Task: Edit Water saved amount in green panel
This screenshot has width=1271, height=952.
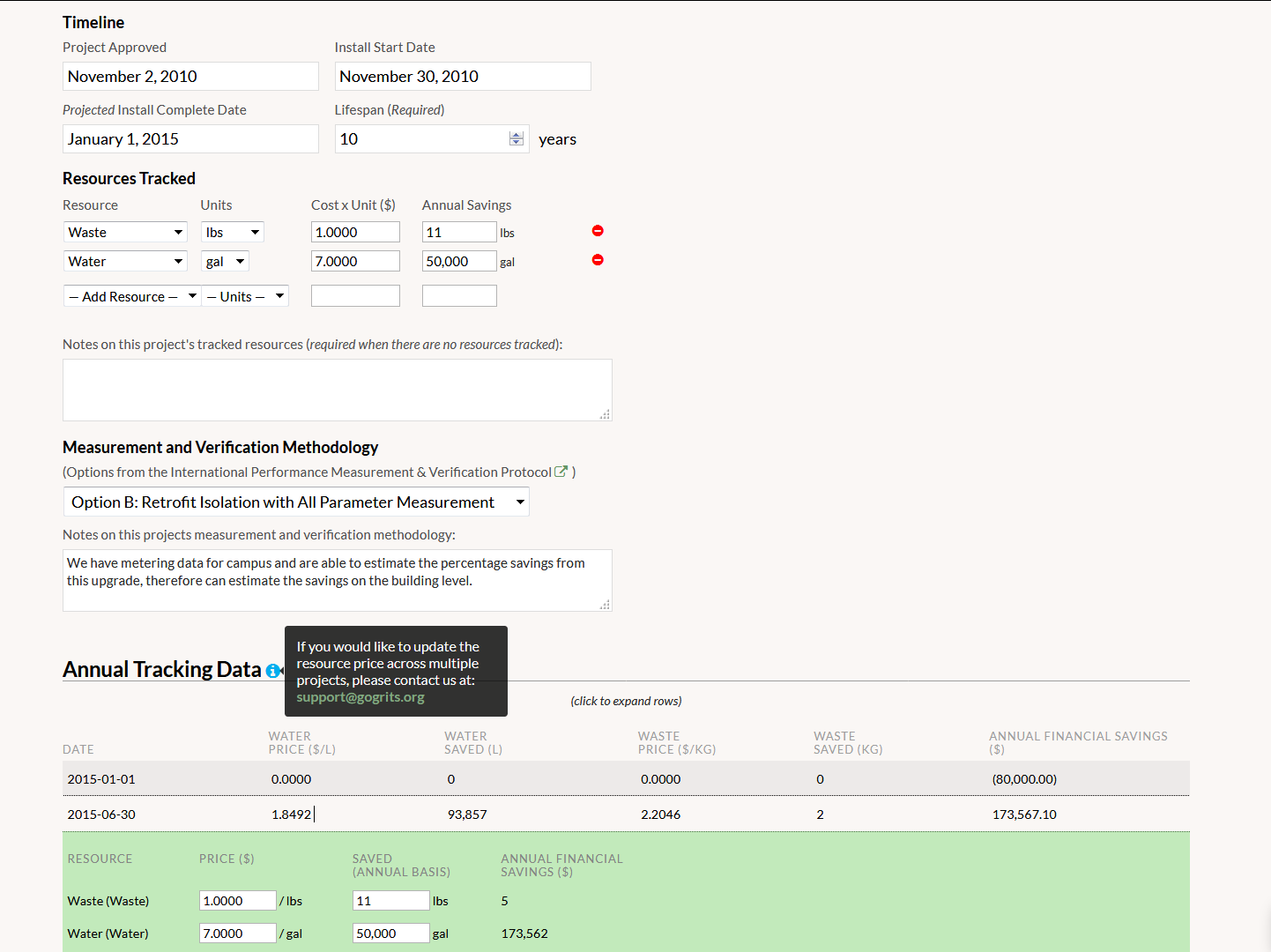Action: tap(391, 933)
